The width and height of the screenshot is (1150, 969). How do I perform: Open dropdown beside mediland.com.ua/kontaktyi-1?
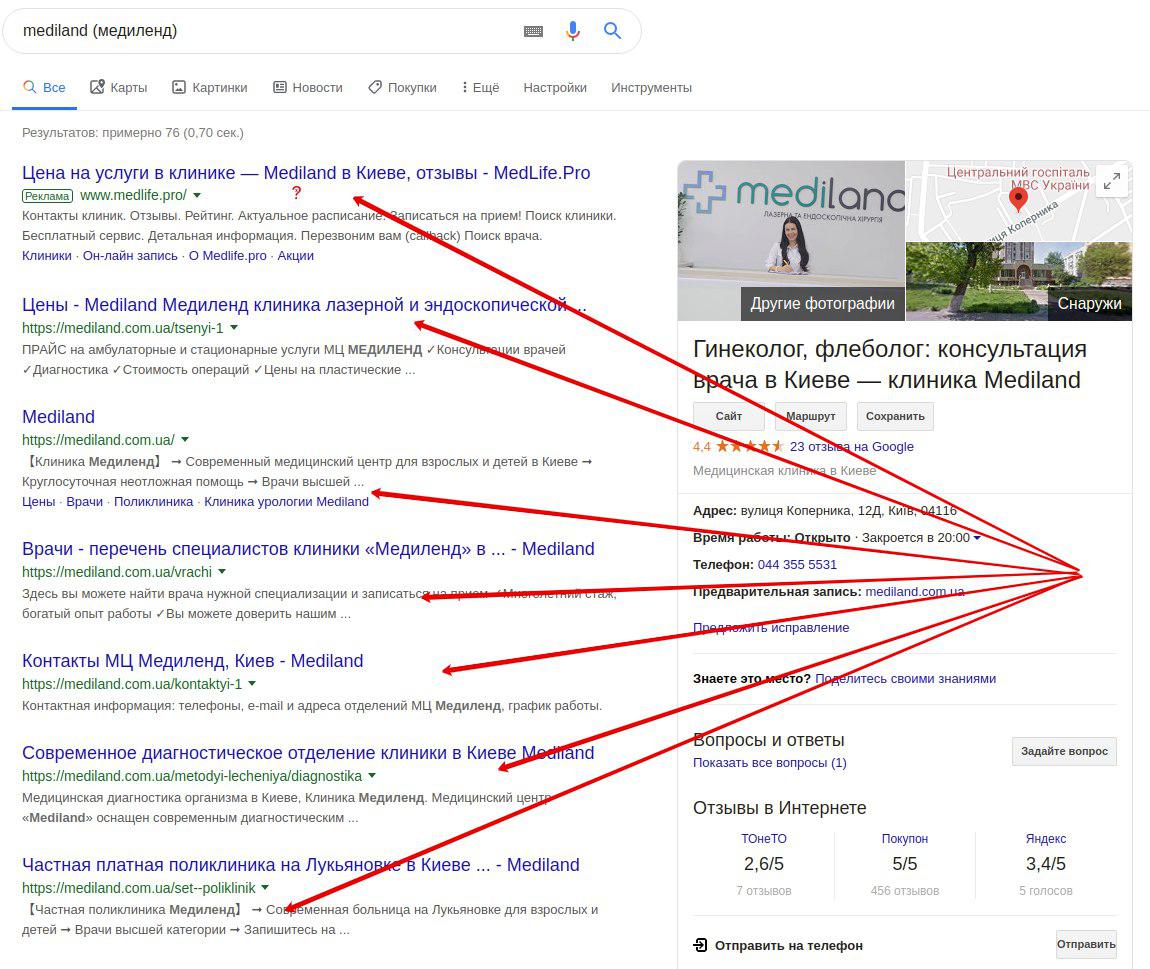[x=252, y=684]
